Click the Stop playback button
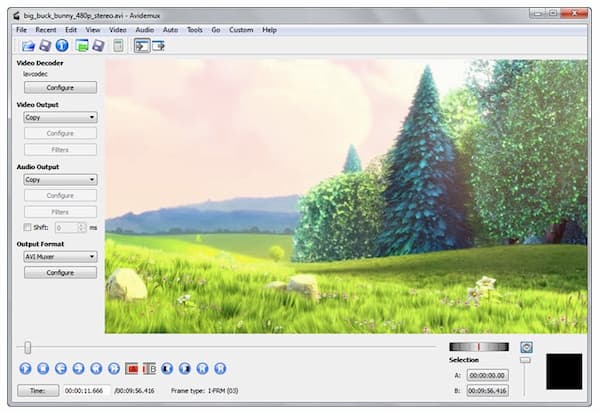This screenshot has height=413, width=600. pos(43,368)
